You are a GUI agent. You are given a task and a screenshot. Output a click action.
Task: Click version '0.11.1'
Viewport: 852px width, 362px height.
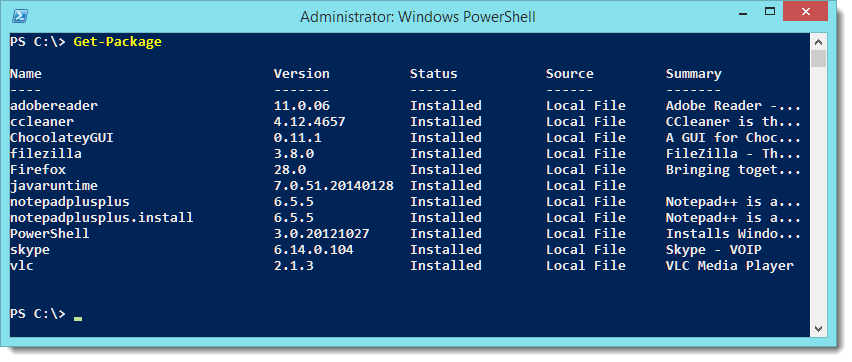click(x=298, y=138)
